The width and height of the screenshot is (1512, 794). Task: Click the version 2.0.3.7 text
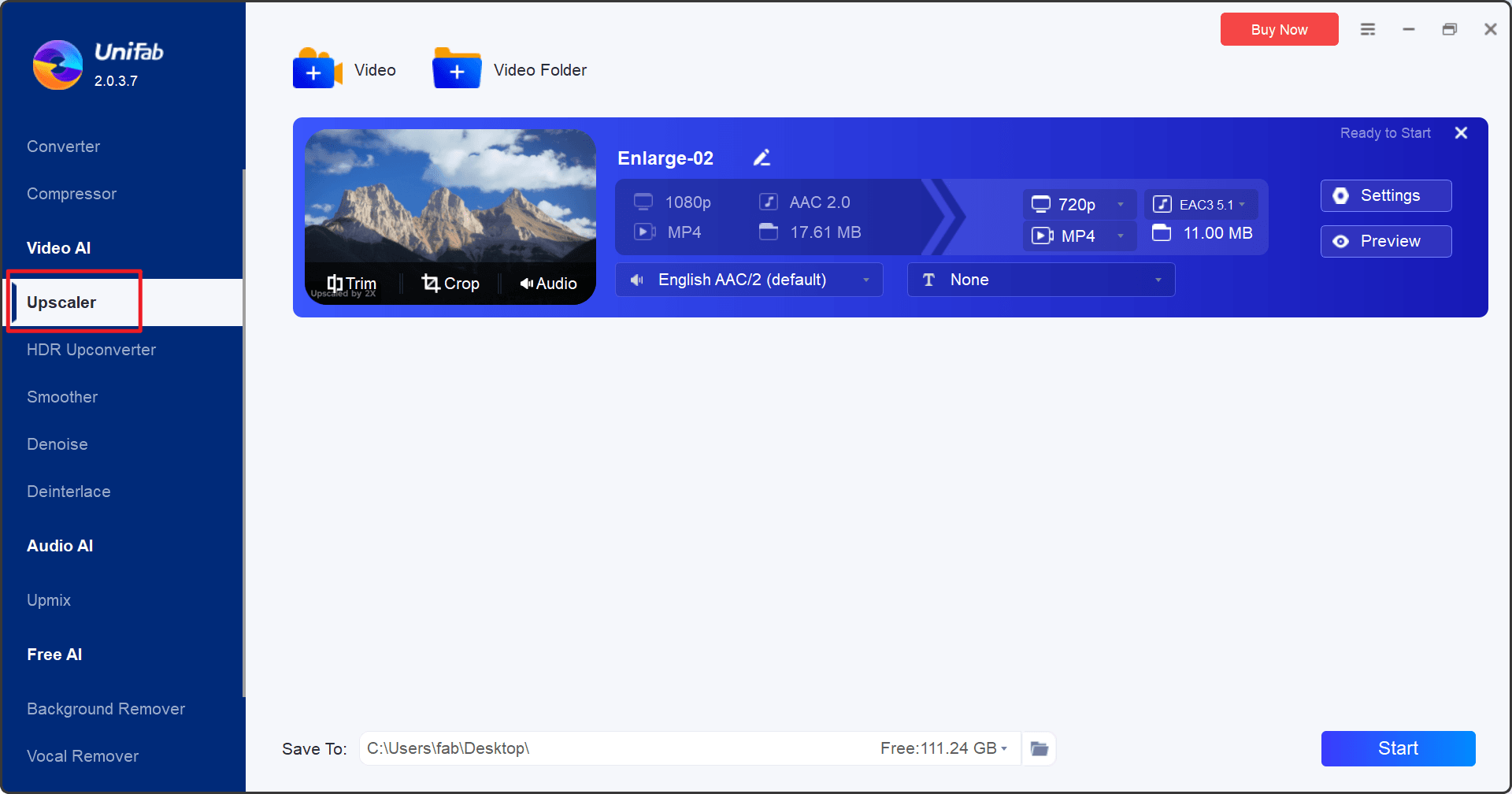point(116,81)
